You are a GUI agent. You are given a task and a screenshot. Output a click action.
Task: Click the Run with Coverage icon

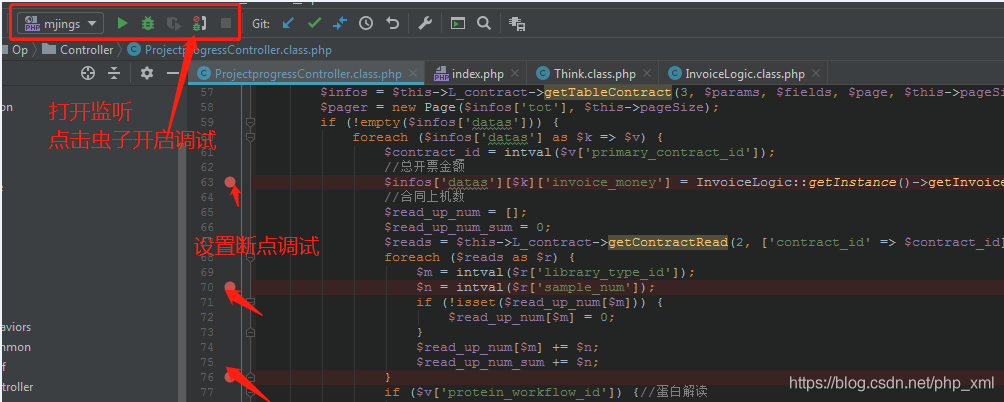coord(173,23)
